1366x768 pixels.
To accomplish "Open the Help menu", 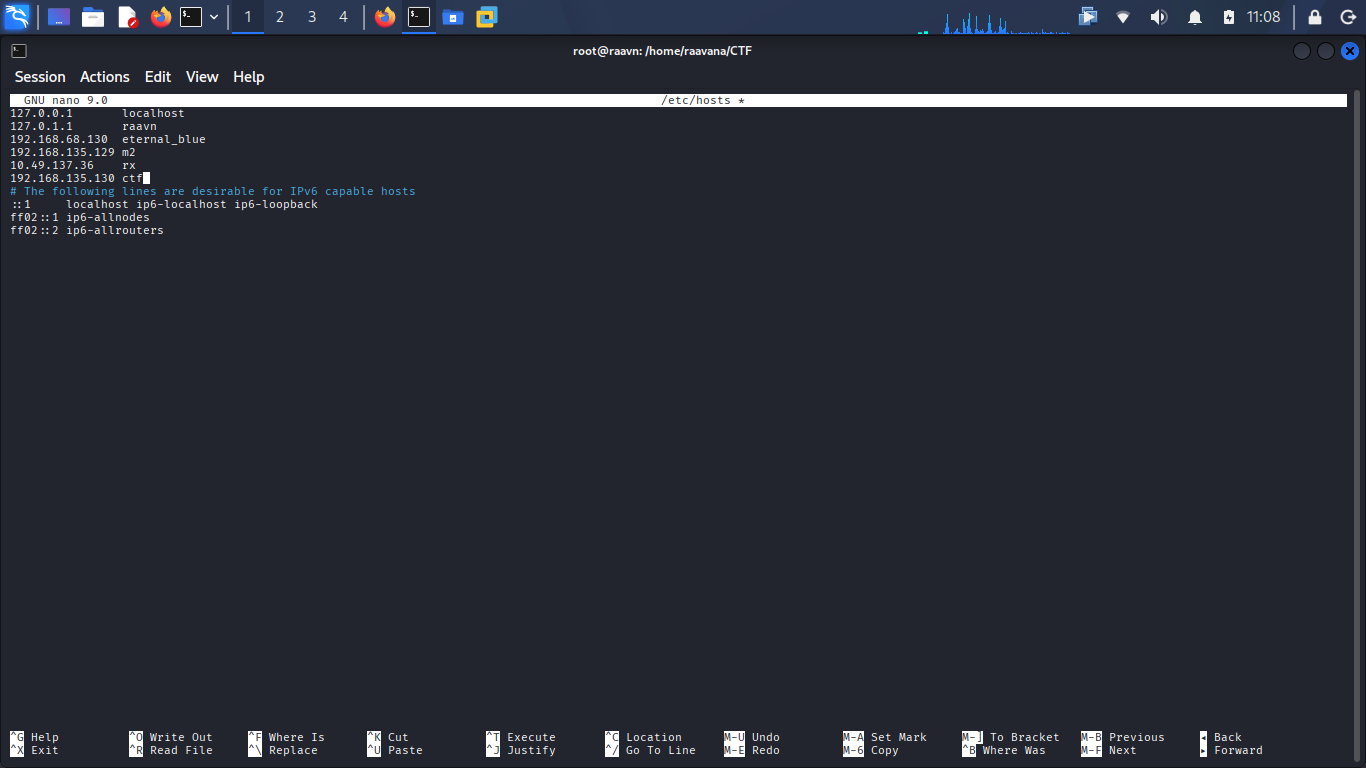I will 249,77.
